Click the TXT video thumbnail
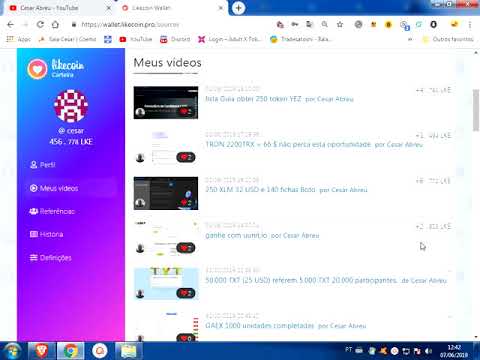Image resolution: width=480 pixels, height=360 pixels. point(166,284)
